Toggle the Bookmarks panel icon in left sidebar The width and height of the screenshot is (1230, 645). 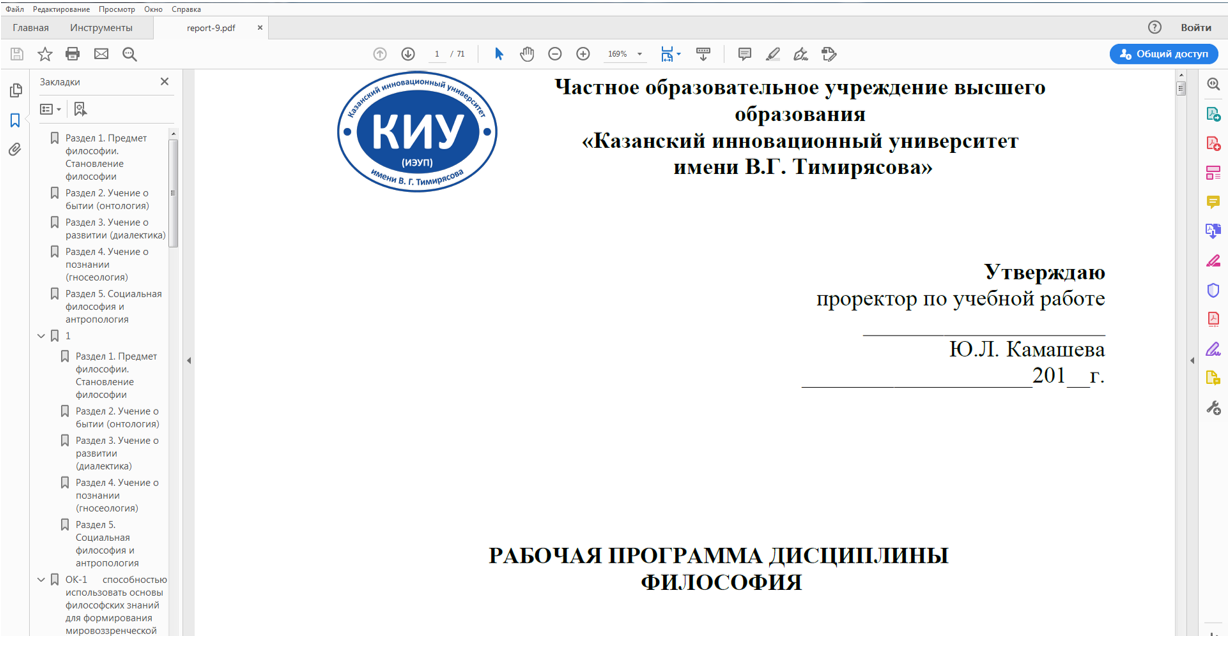point(15,121)
